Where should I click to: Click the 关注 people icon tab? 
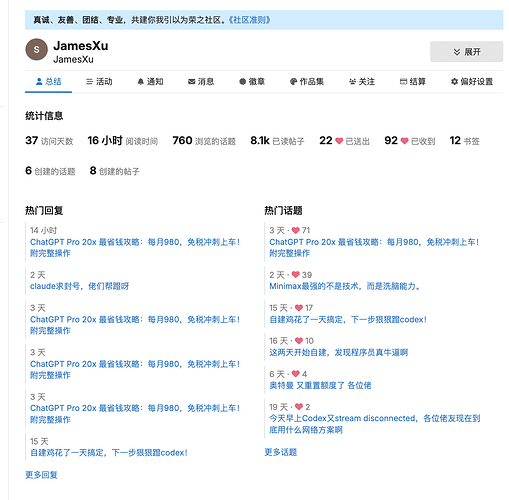click(362, 82)
